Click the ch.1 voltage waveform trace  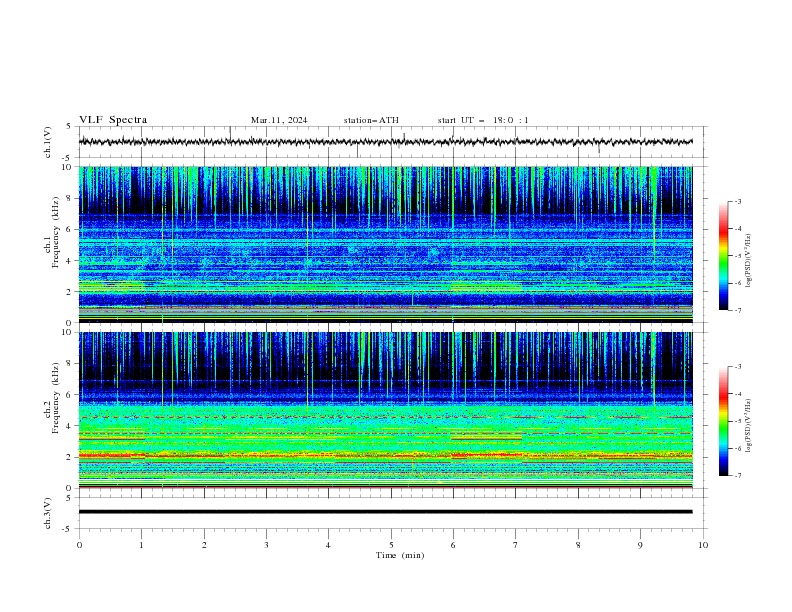(x=385, y=142)
